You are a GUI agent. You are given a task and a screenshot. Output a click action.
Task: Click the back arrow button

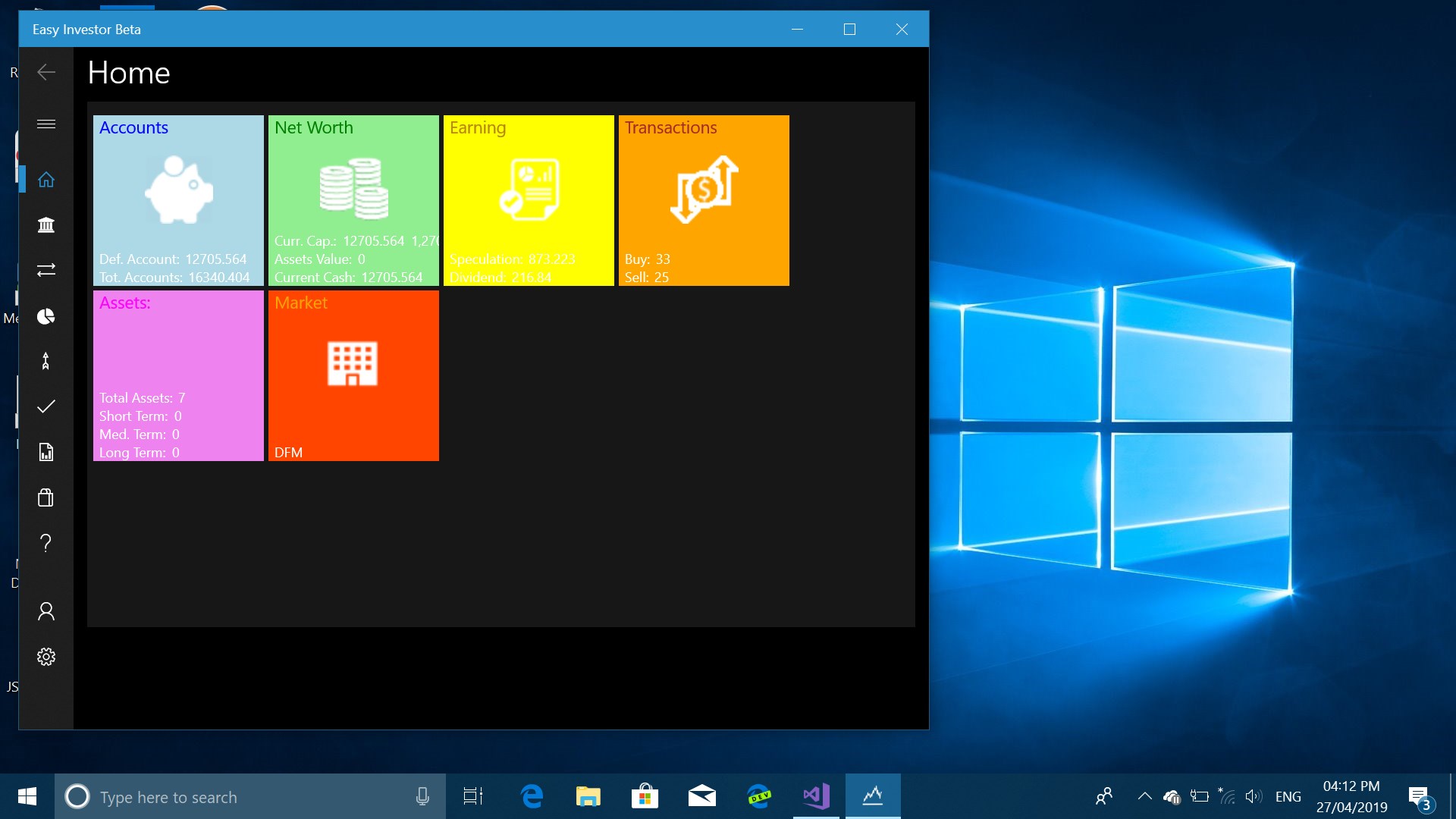[x=46, y=72]
